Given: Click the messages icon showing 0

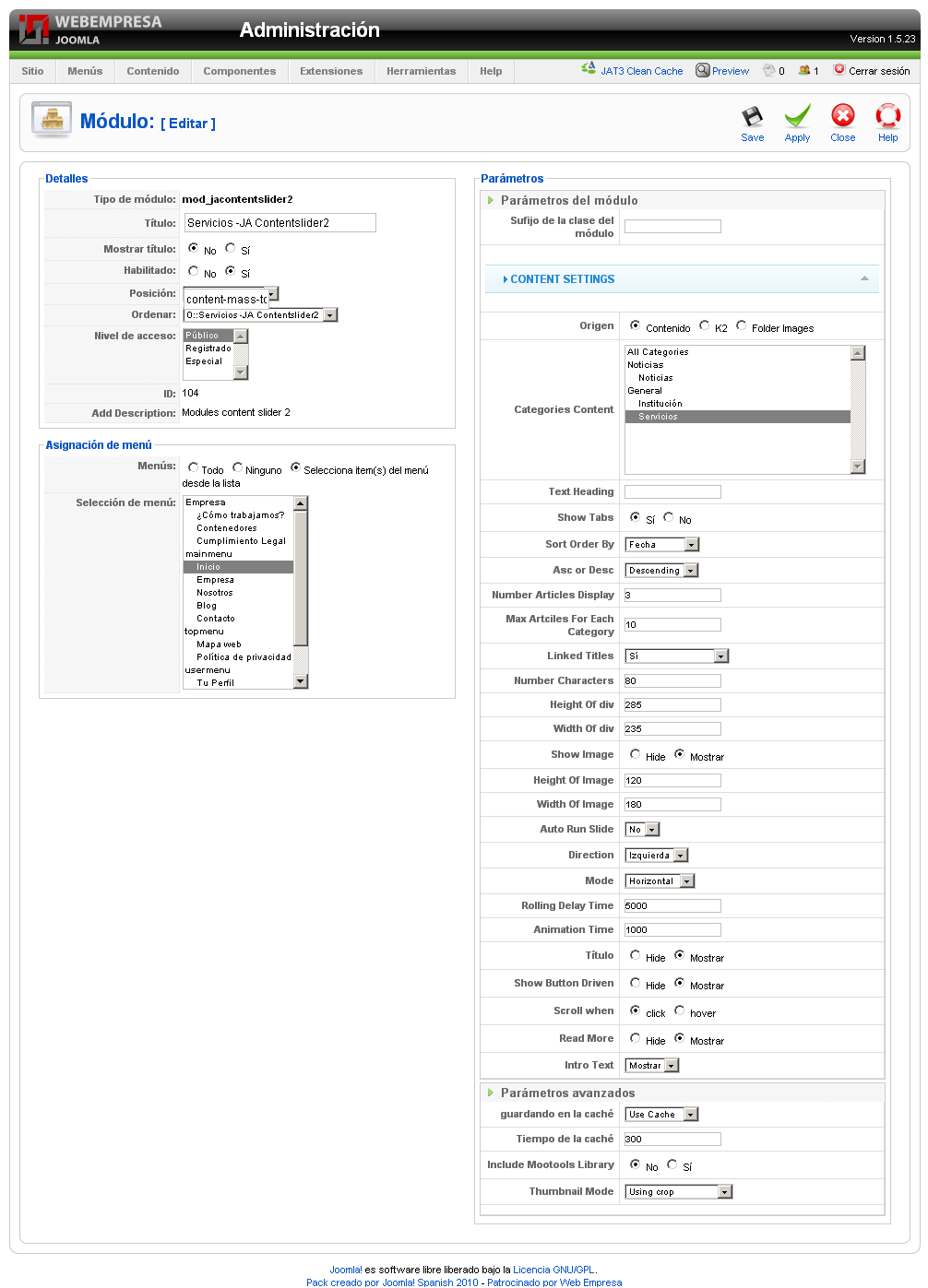Looking at the screenshot, I should click(x=768, y=70).
